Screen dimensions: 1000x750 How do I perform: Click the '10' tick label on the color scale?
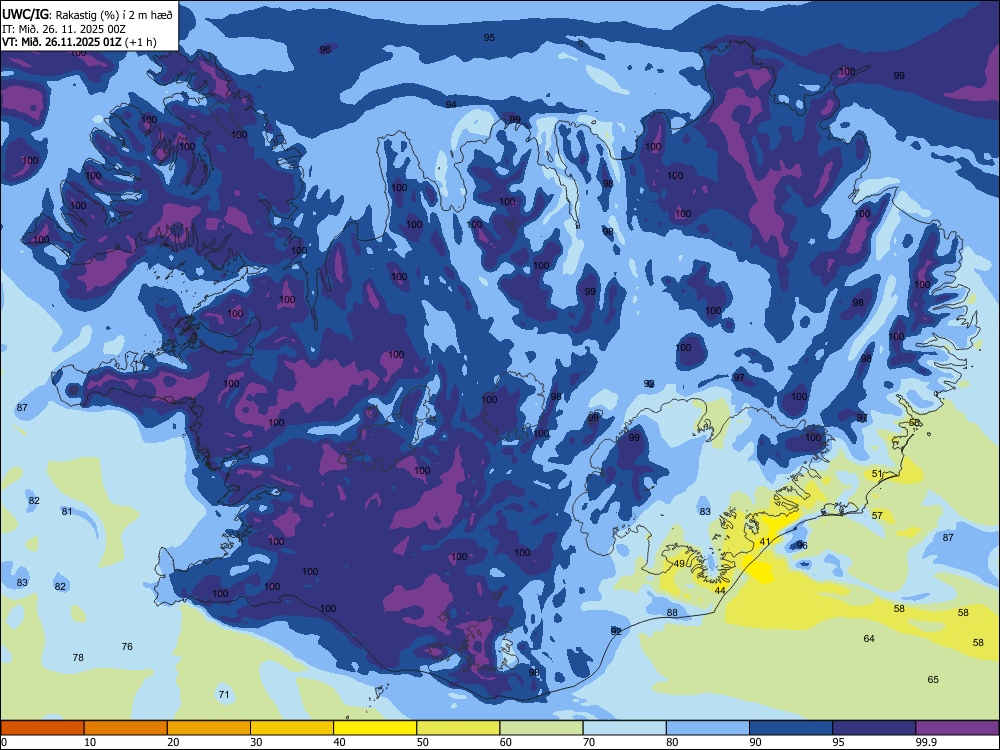(x=90, y=742)
